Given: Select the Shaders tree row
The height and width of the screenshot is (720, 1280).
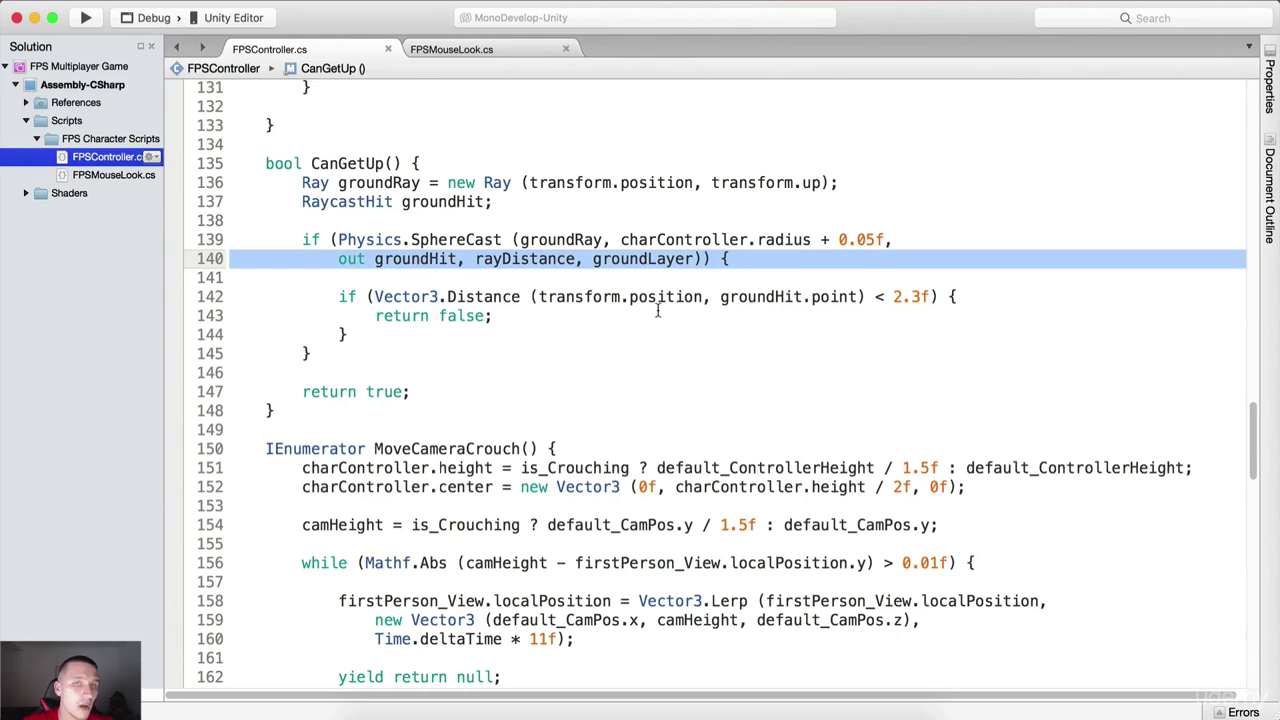Looking at the screenshot, I should tap(69, 193).
